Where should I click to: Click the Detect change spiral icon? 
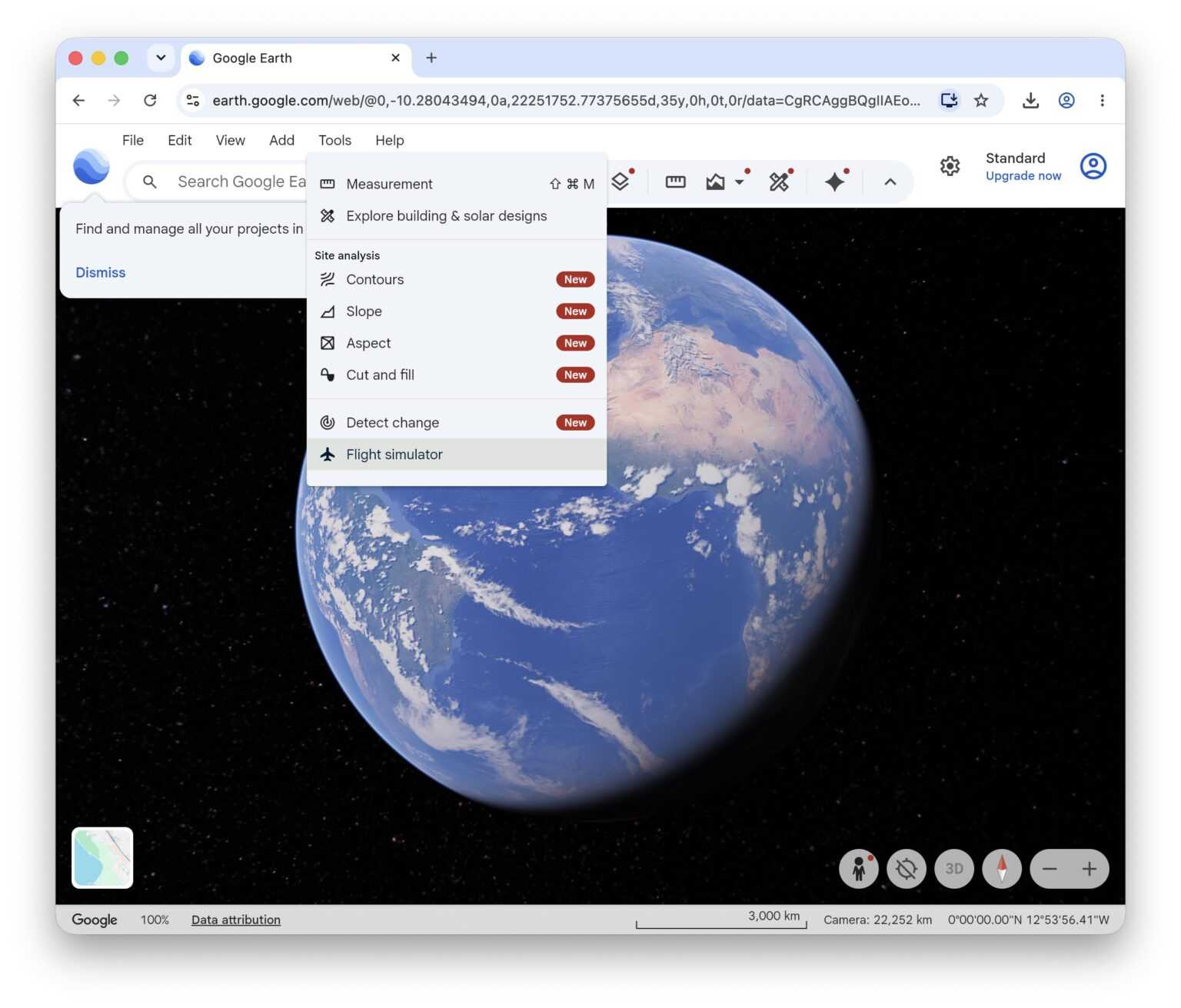click(x=328, y=423)
